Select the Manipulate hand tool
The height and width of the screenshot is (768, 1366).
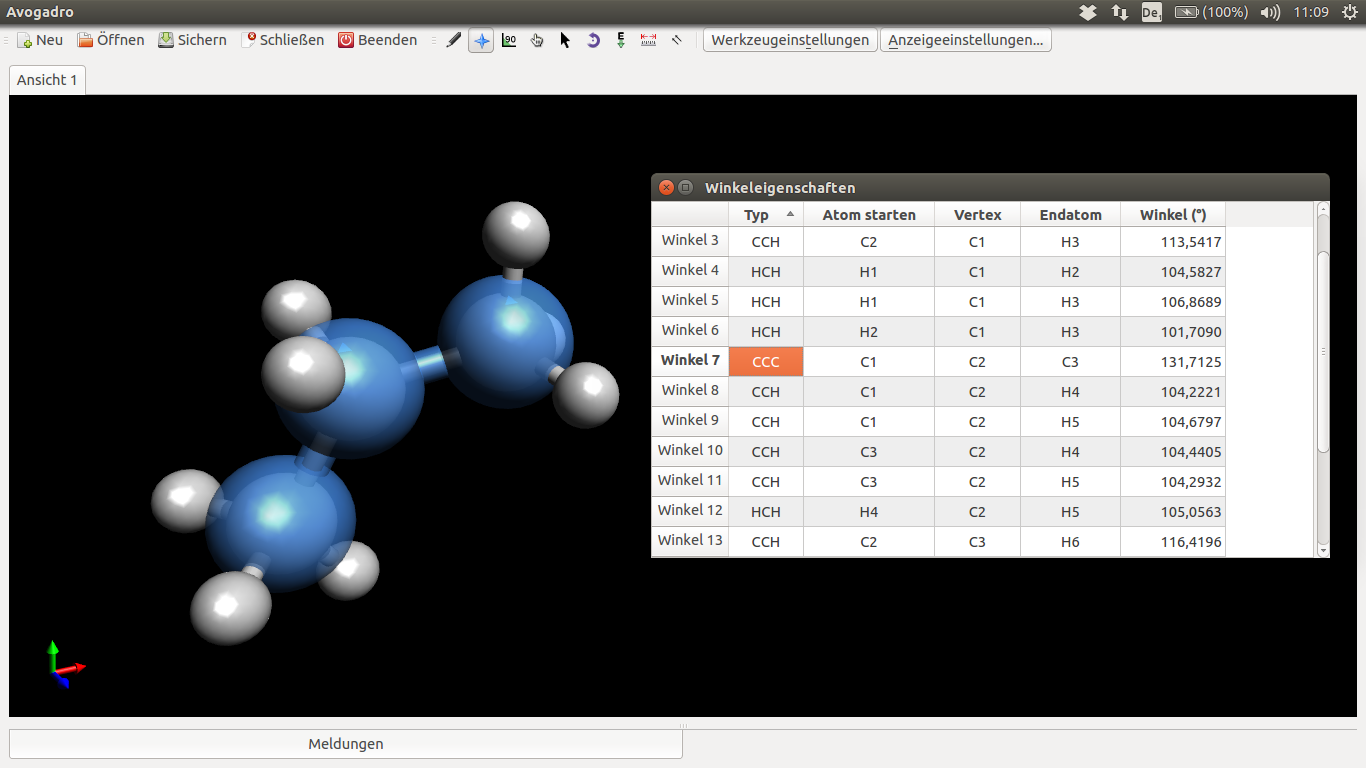pos(537,40)
